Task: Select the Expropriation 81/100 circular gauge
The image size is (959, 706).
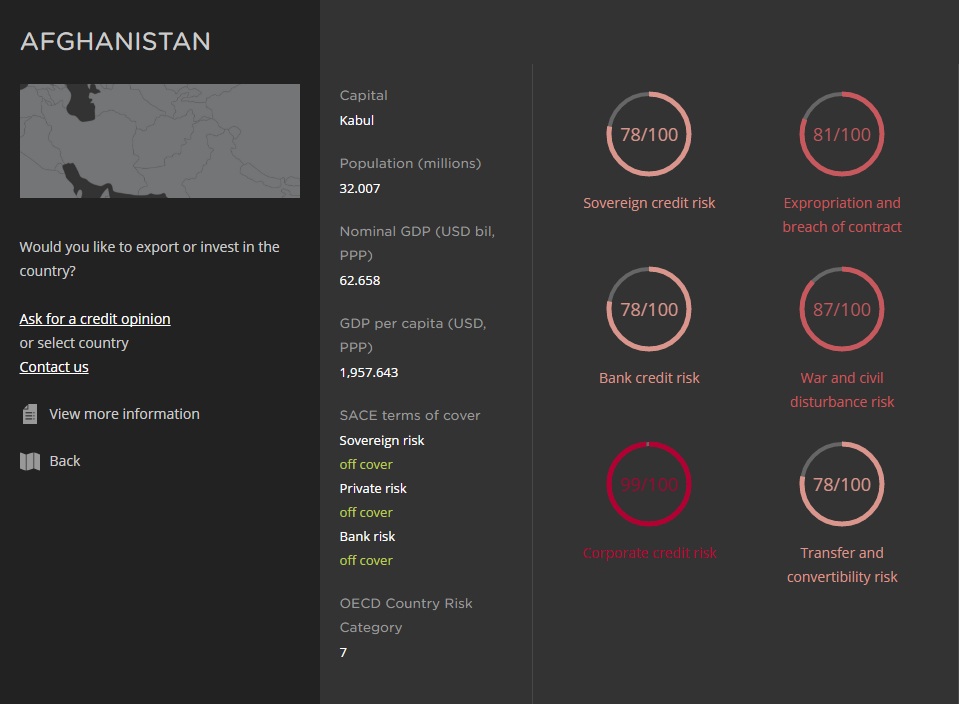Action: [842, 135]
